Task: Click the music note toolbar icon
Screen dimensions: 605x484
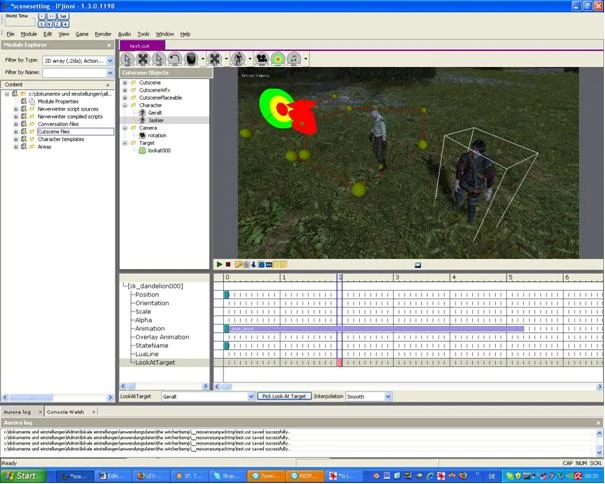Action: tap(294, 59)
